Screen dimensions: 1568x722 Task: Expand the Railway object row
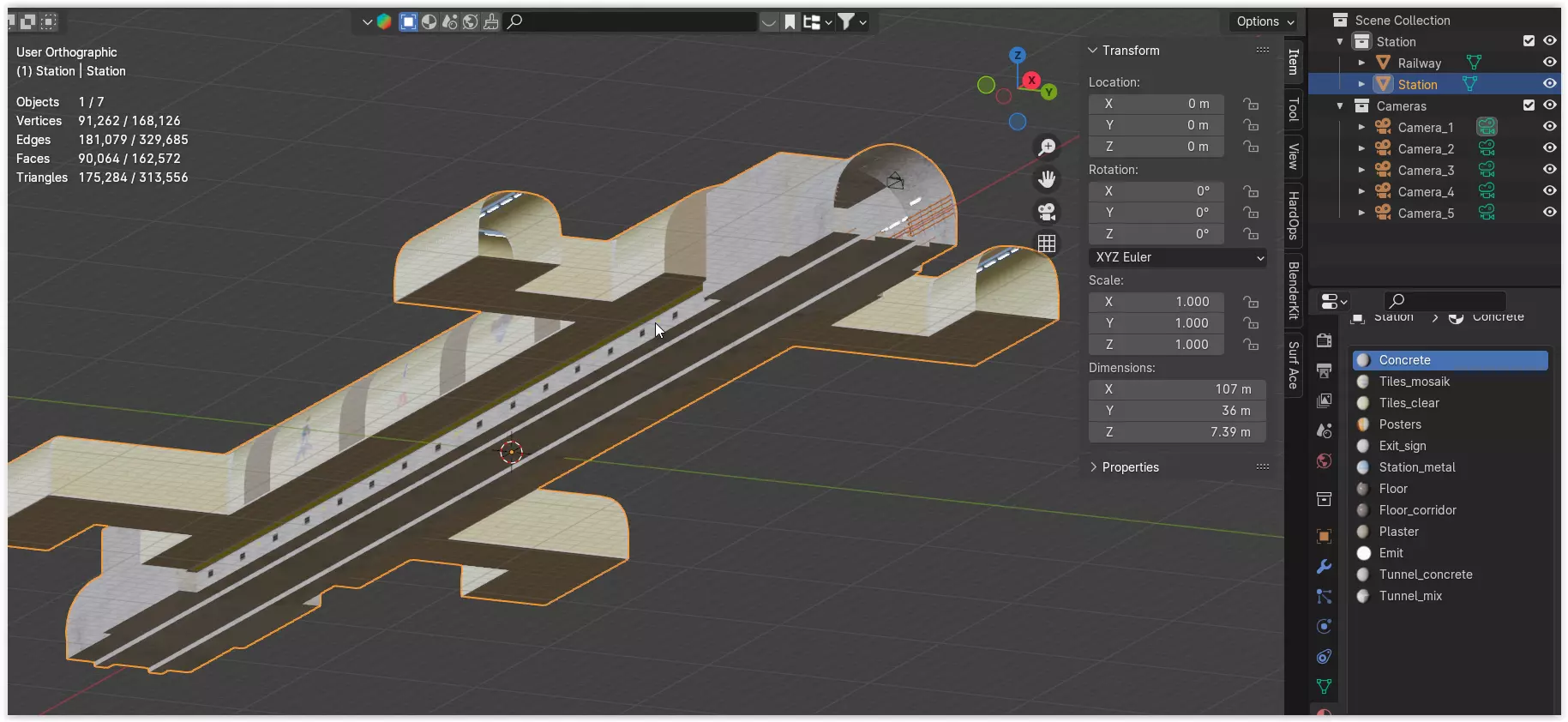click(1361, 63)
